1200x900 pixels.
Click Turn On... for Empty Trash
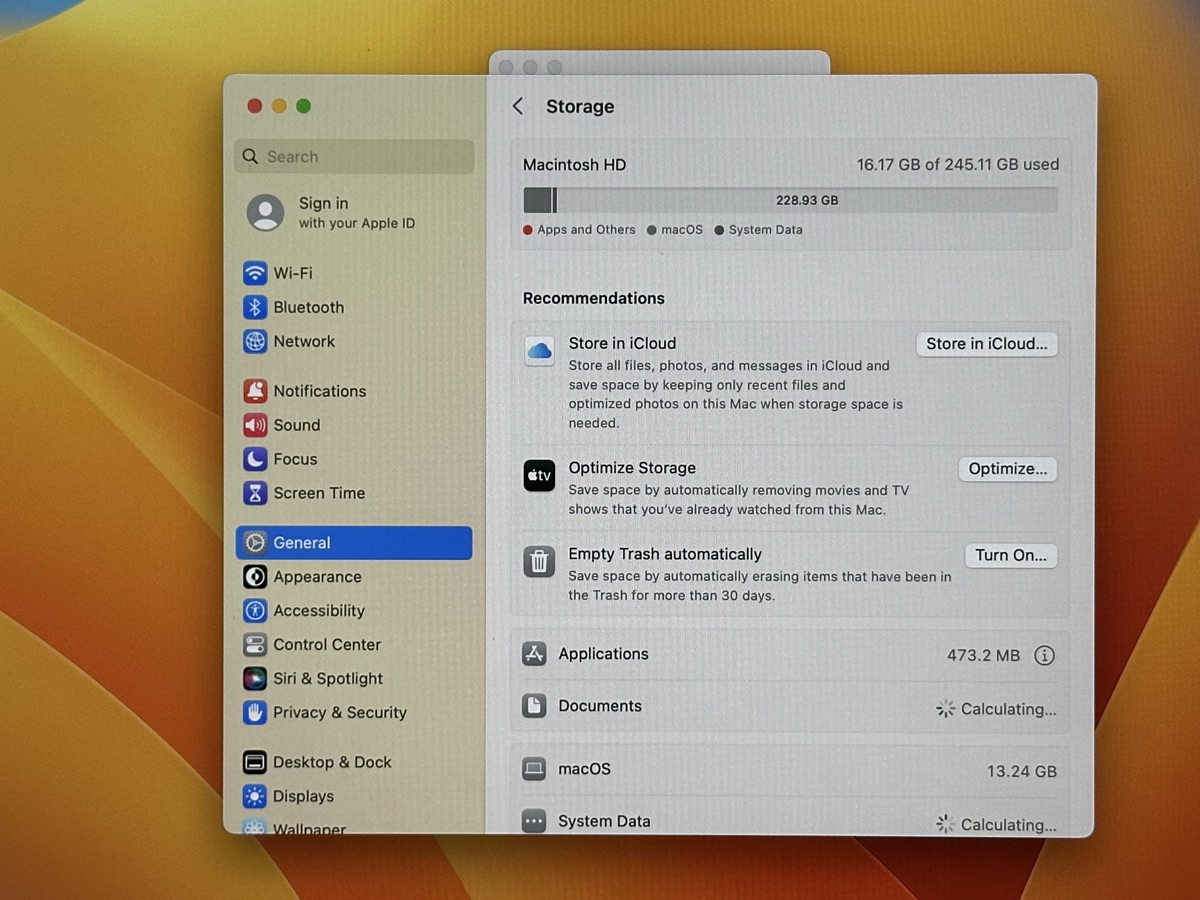(1011, 555)
